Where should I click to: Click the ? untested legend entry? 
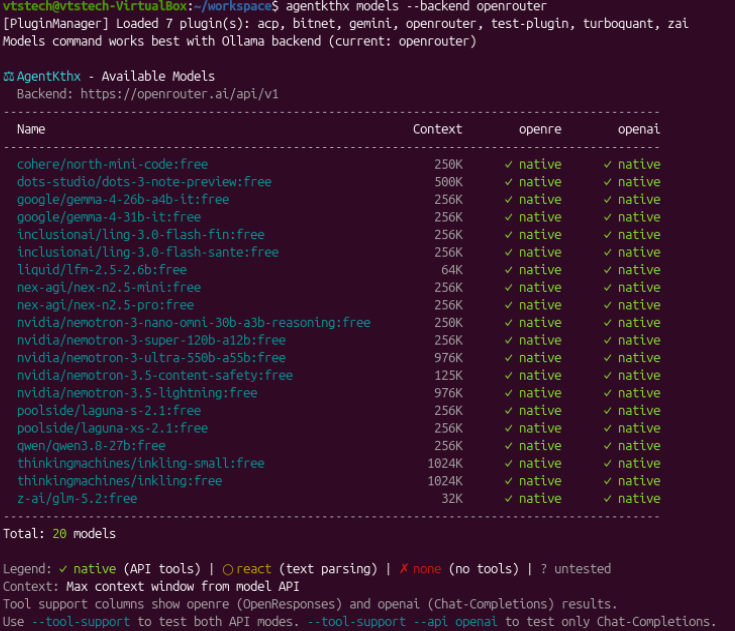pyautogui.click(x=576, y=569)
